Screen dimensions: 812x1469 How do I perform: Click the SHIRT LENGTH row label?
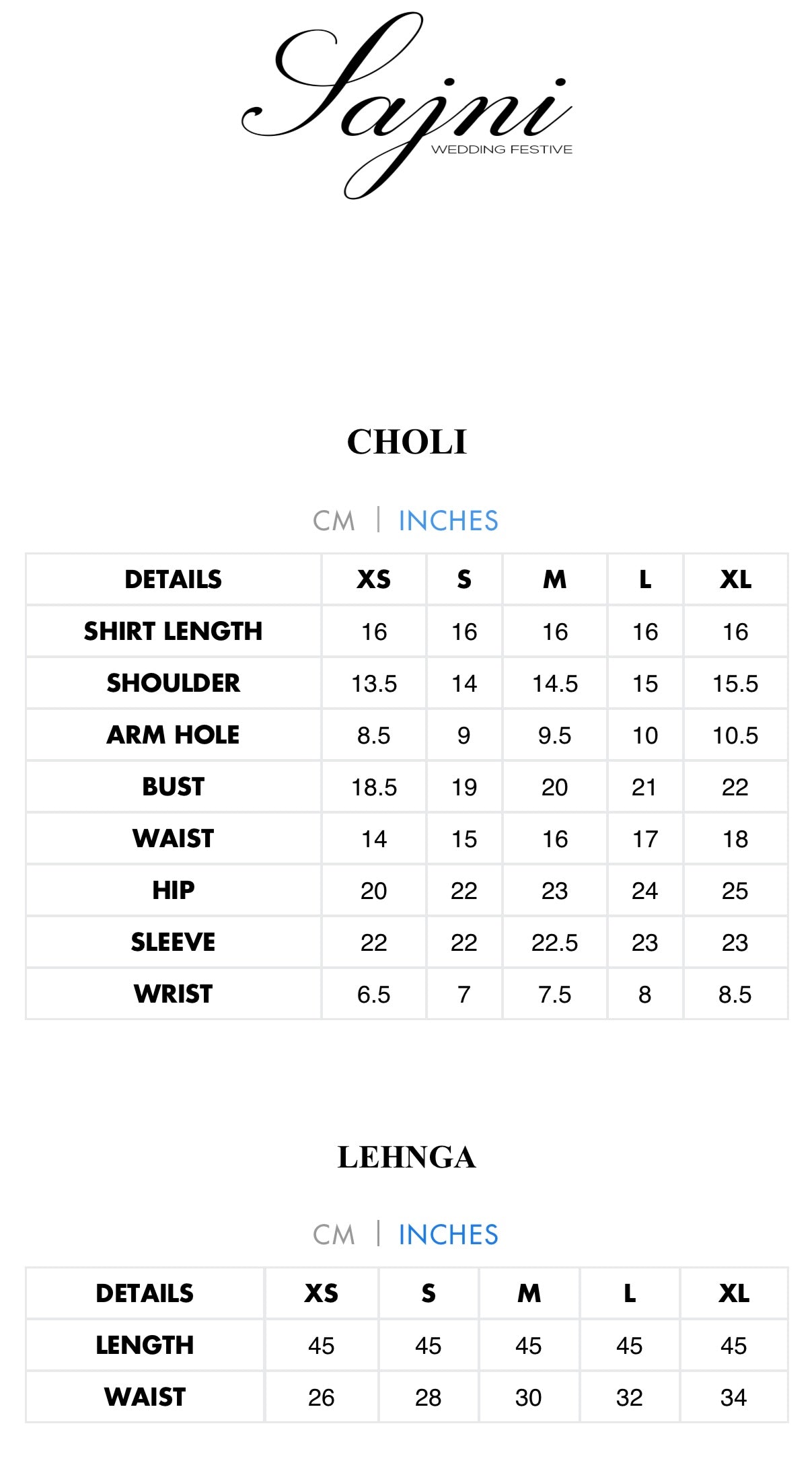[173, 631]
